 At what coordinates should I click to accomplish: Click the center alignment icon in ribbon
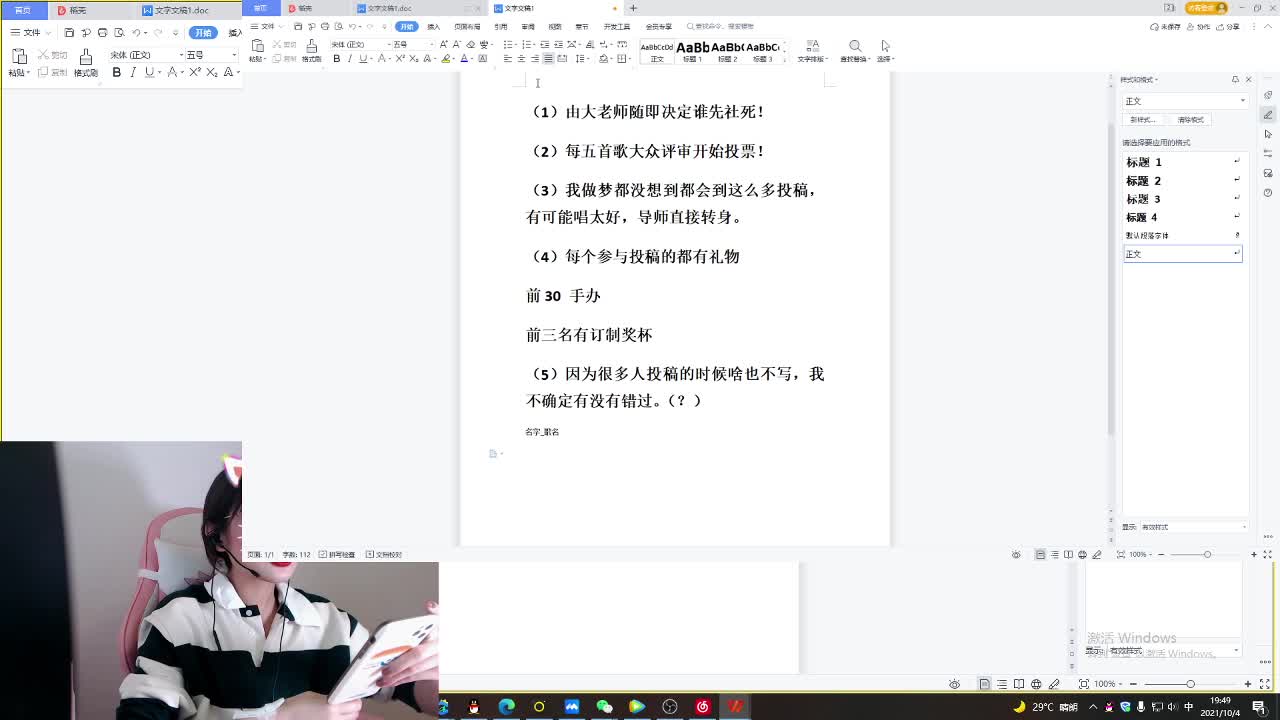coord(521,59)
